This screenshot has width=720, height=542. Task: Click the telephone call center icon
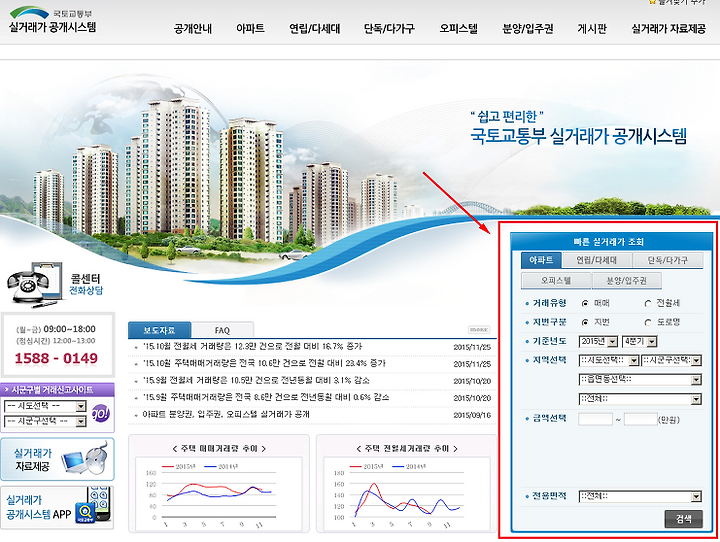tap(34, 284)
